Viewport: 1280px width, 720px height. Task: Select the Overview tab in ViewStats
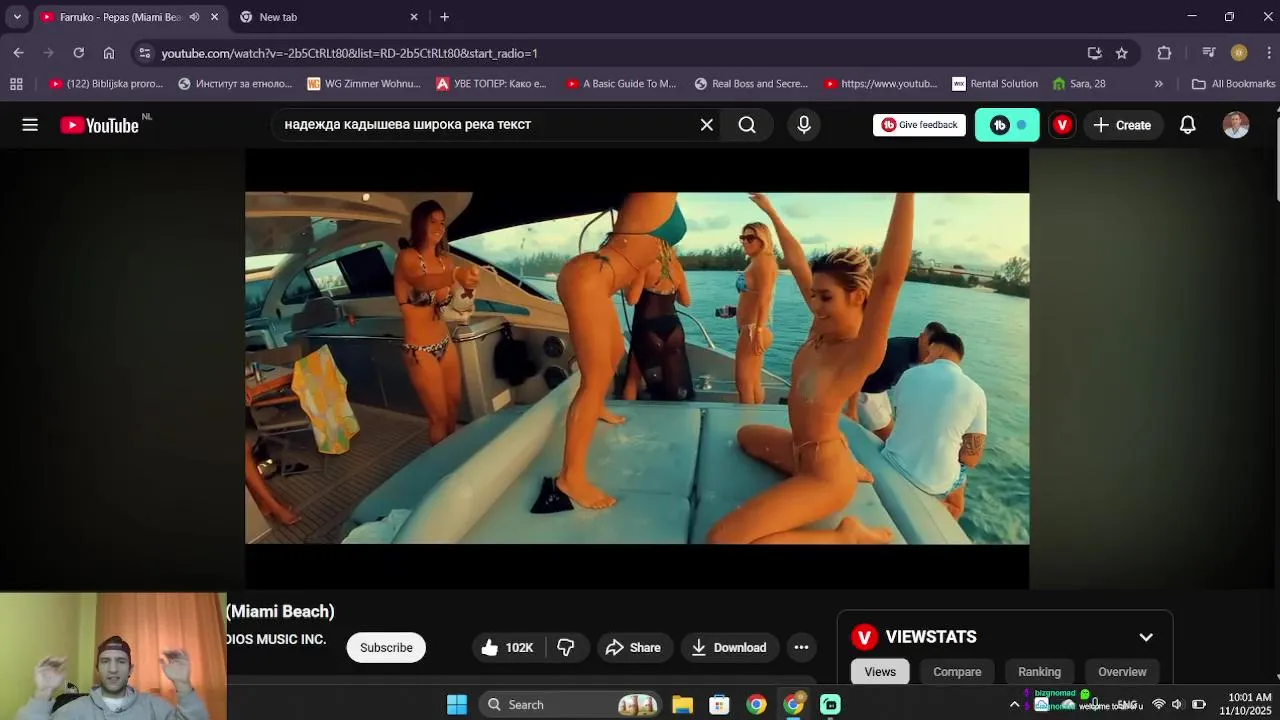click(1122, 672)
